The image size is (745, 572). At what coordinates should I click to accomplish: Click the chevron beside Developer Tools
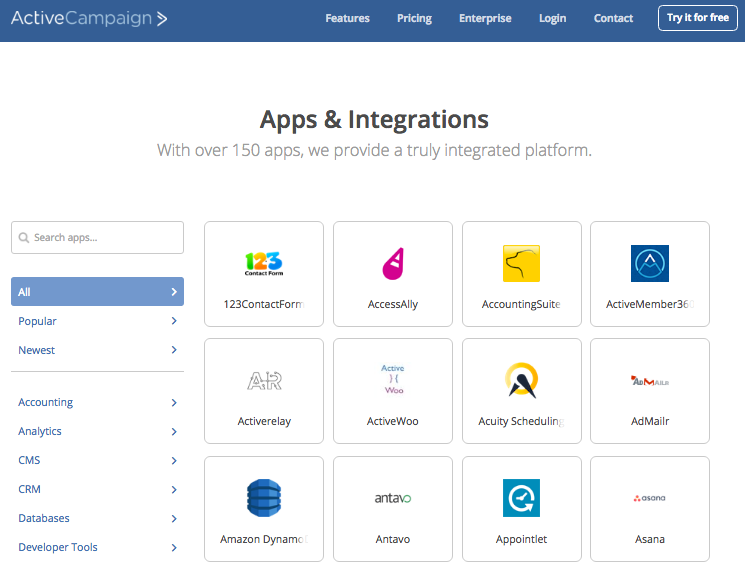tap(174, 548)
